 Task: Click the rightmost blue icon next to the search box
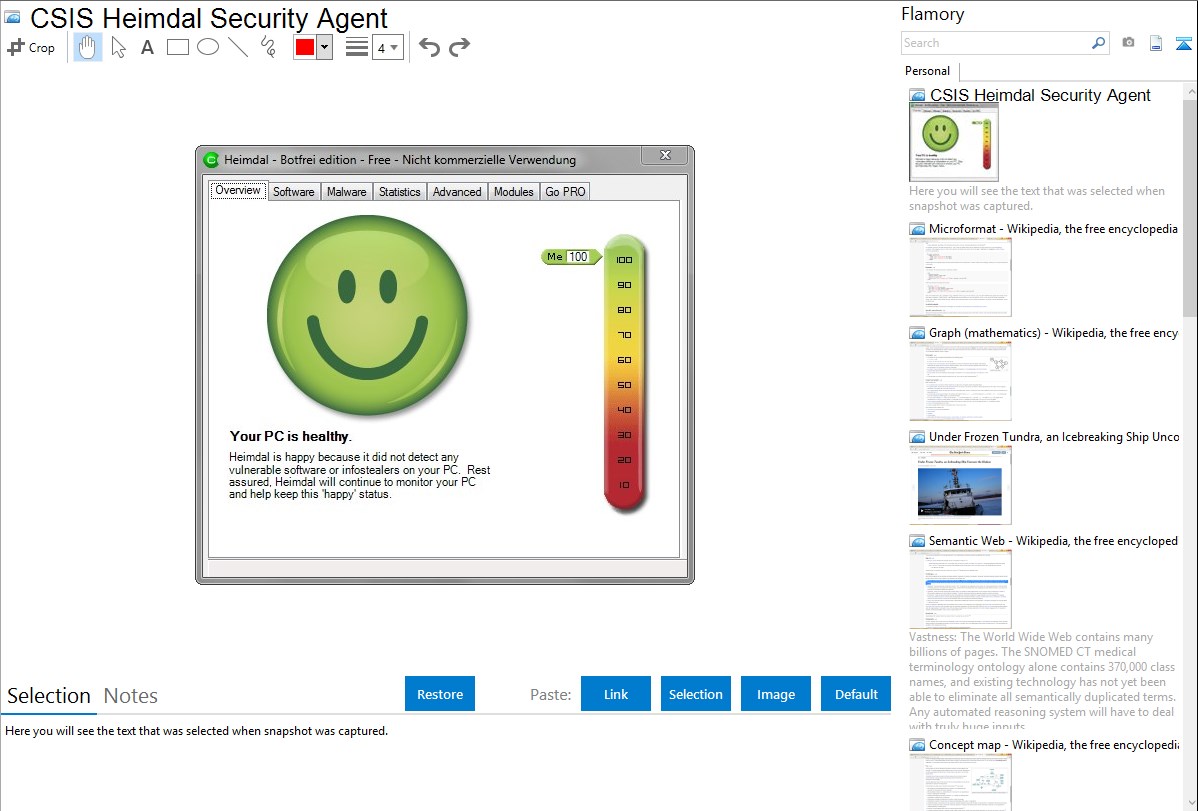click(1183, 43)
